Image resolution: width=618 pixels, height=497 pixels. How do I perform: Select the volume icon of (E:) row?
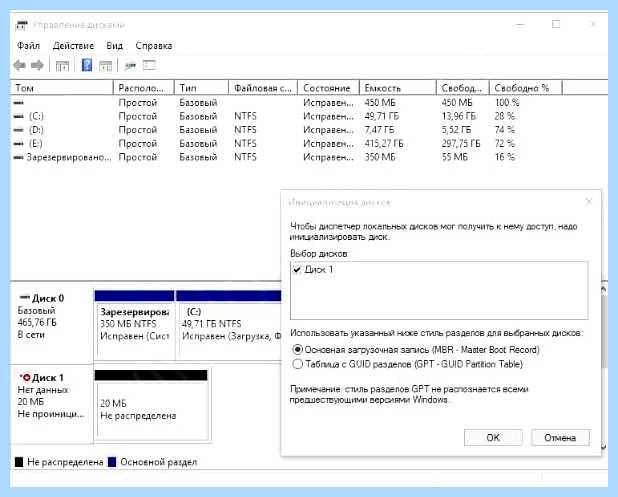point(19,144)
